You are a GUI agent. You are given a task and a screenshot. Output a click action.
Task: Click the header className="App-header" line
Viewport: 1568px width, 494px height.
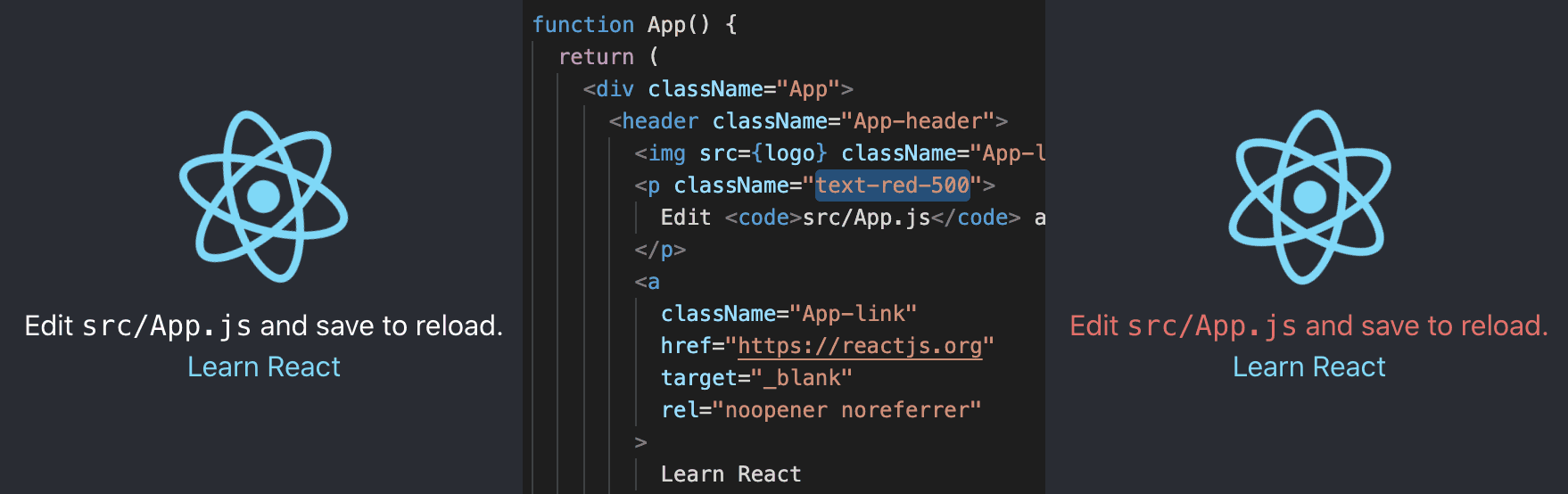coord(808,121)
